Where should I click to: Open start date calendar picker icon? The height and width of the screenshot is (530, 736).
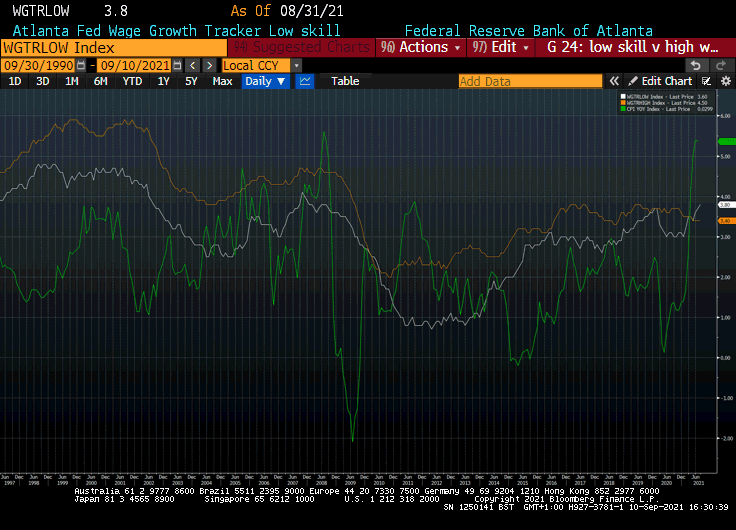(x=80, y=65)
